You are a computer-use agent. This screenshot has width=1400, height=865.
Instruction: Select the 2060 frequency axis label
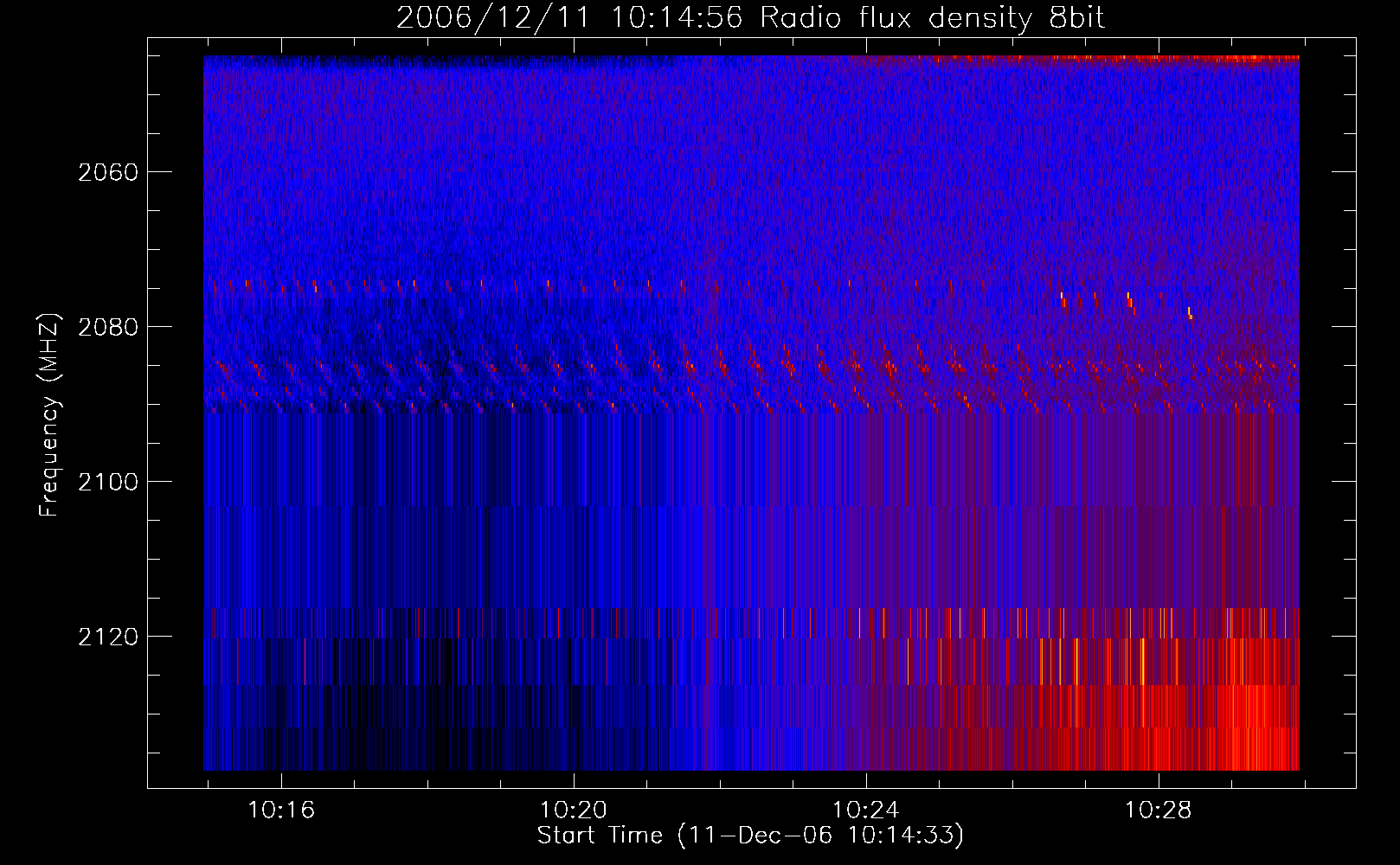pos(108,172)
